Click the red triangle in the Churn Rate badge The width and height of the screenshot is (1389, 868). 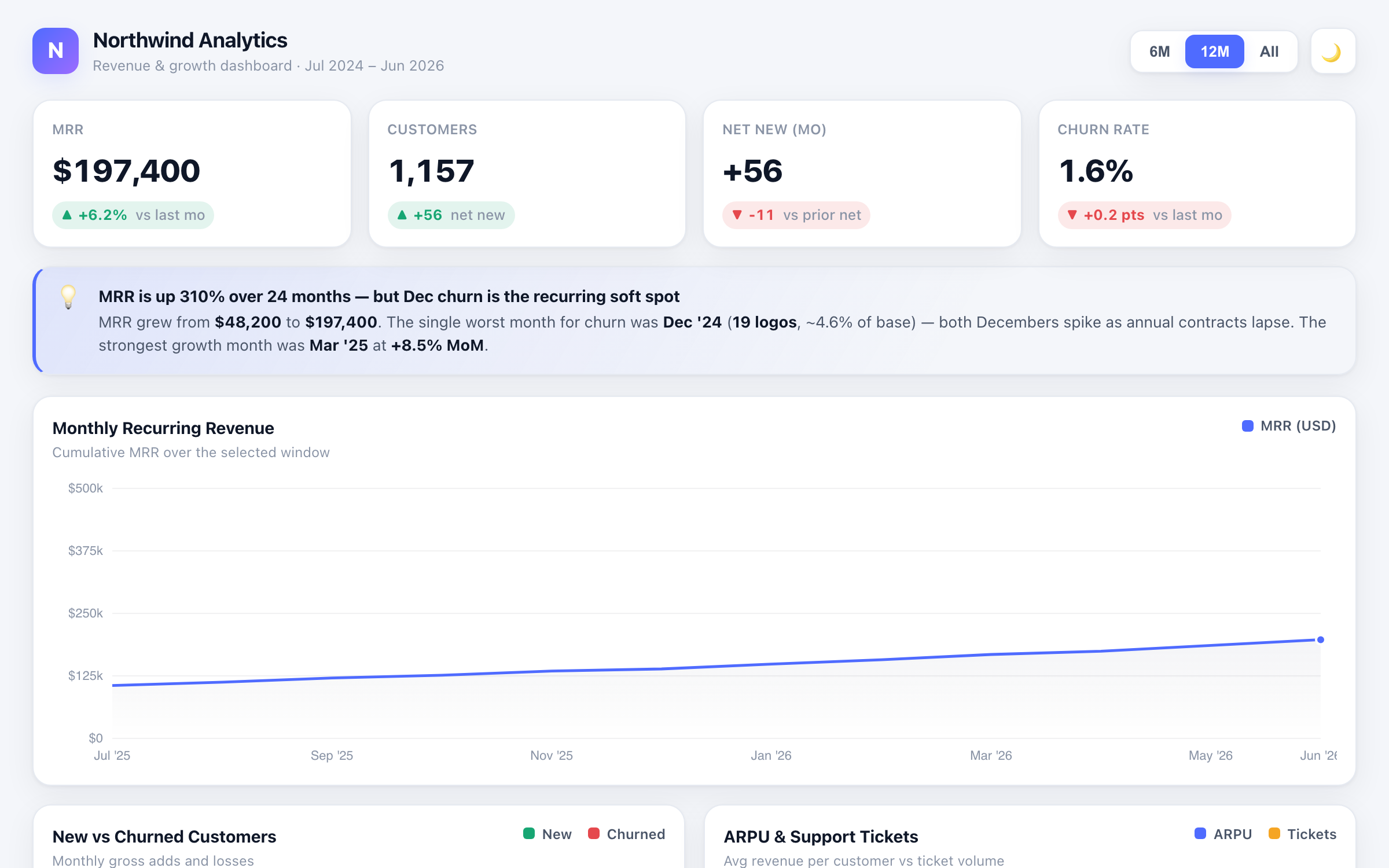click(1072, 215)
